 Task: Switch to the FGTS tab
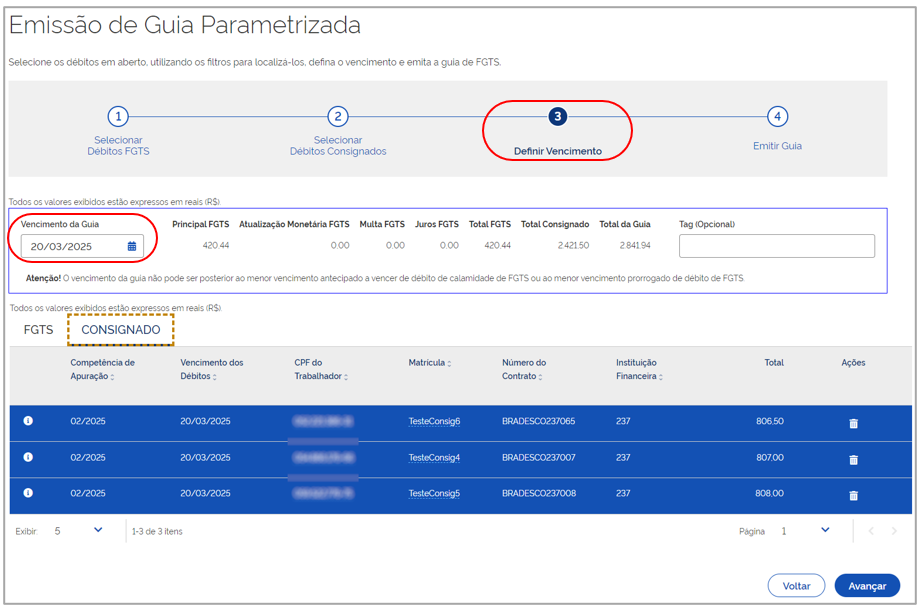38,330
